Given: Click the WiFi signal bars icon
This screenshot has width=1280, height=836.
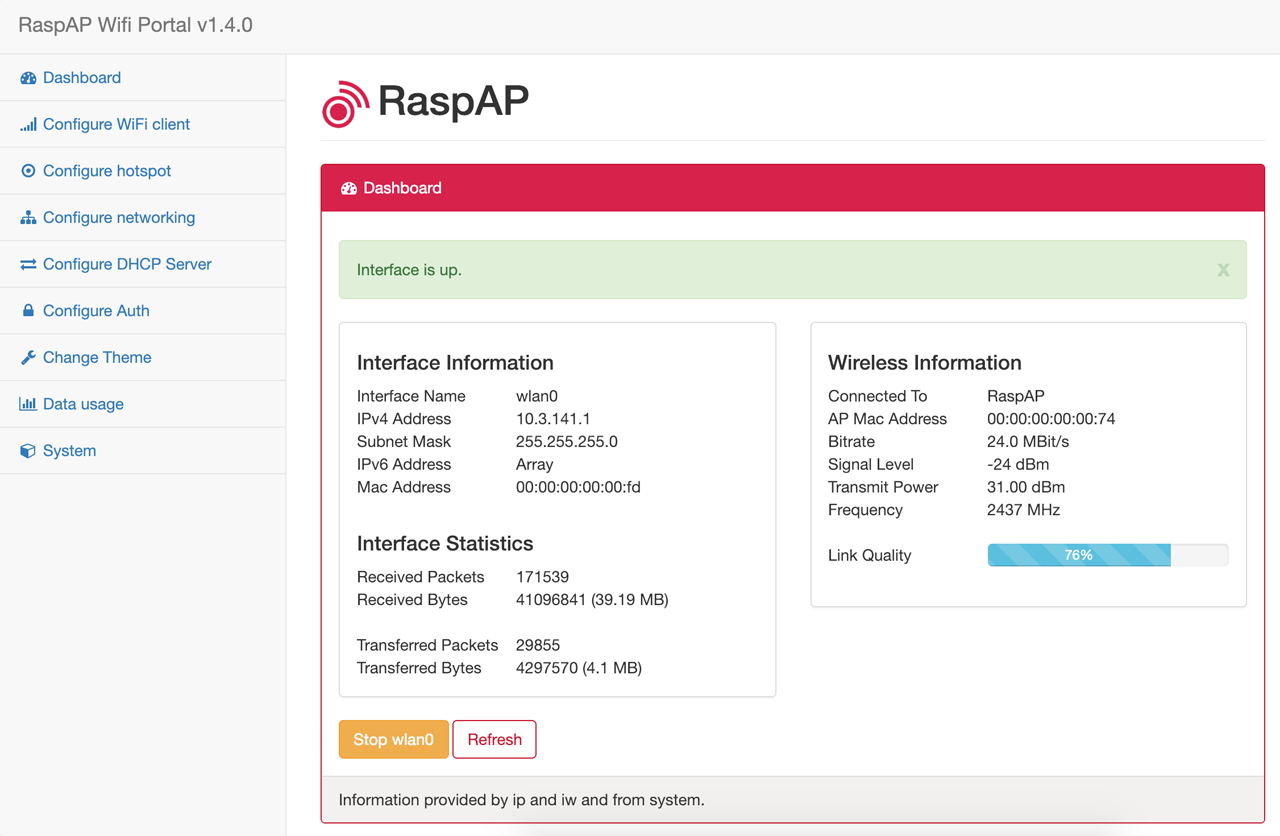Looking at the screenshot, I should pyautogui.click(x=28, y=124).
